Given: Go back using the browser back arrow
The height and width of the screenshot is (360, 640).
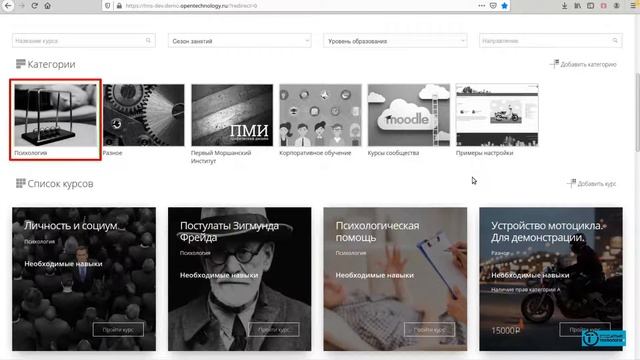Looking at the screenshot, I should (x=8, y=6).
